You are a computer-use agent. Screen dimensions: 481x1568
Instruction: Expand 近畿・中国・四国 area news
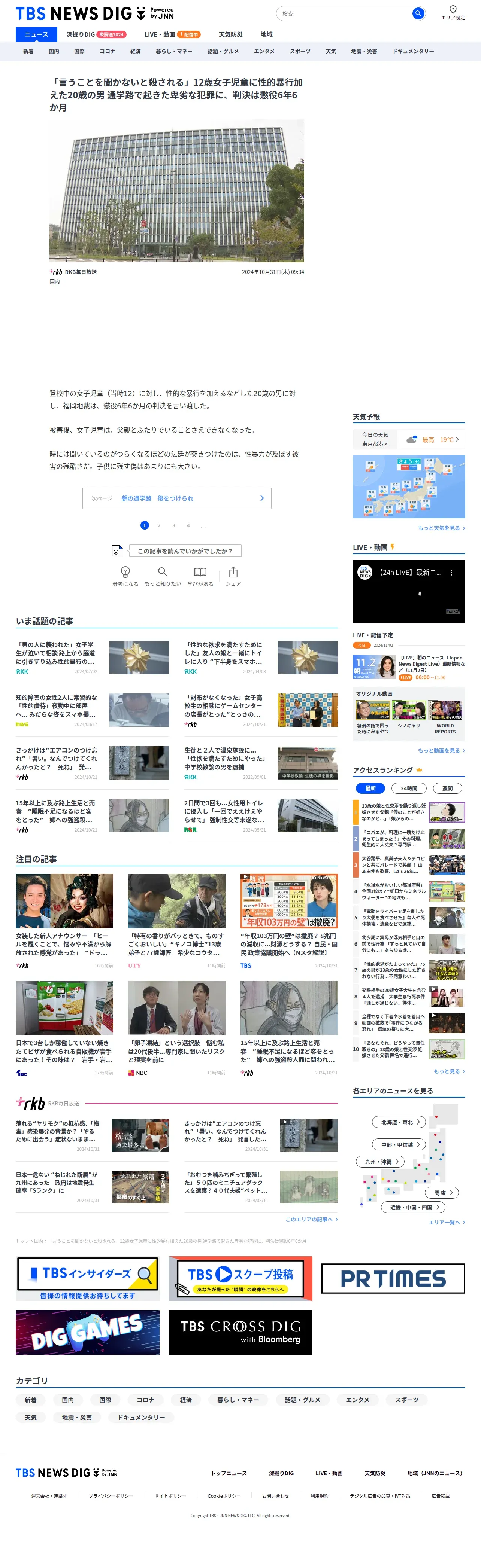tap(414, 1207)
